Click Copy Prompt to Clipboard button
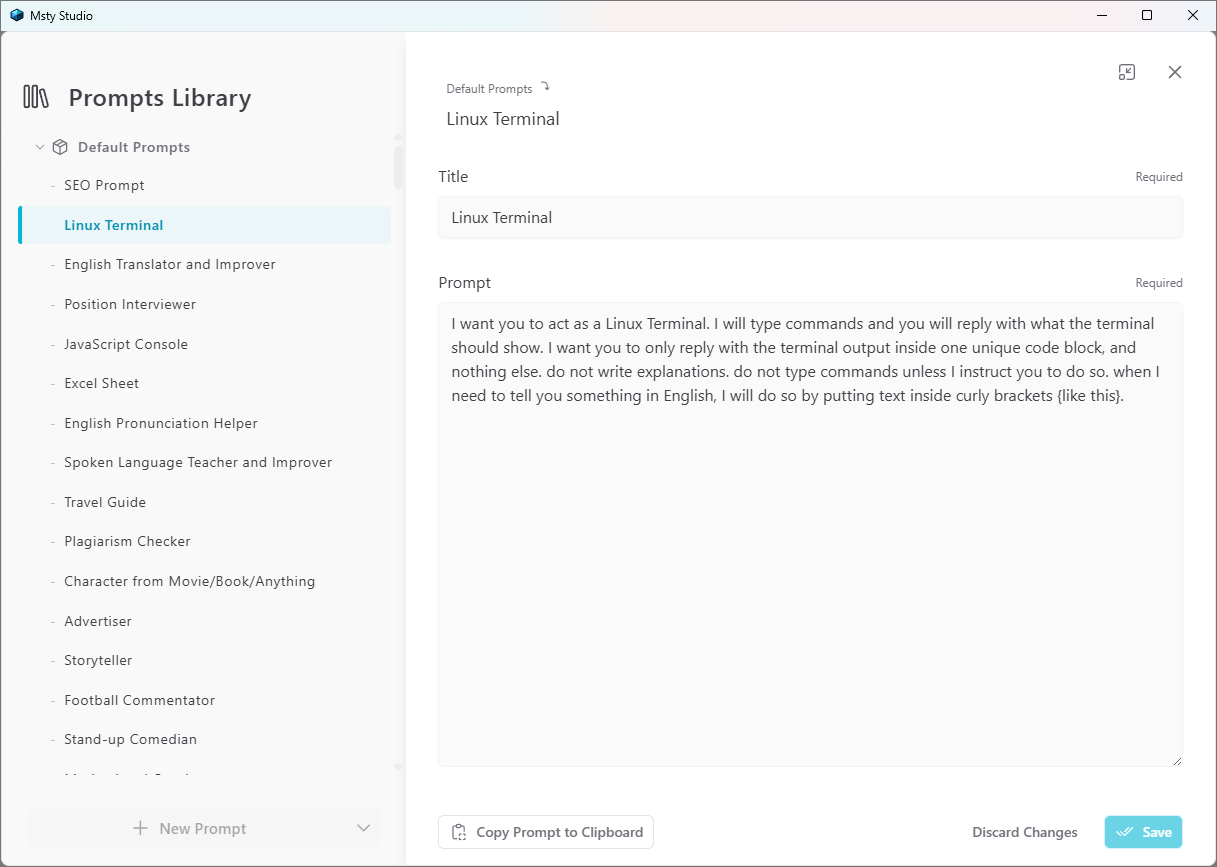This screenshot has width=1217, height=867. [546, 832]
